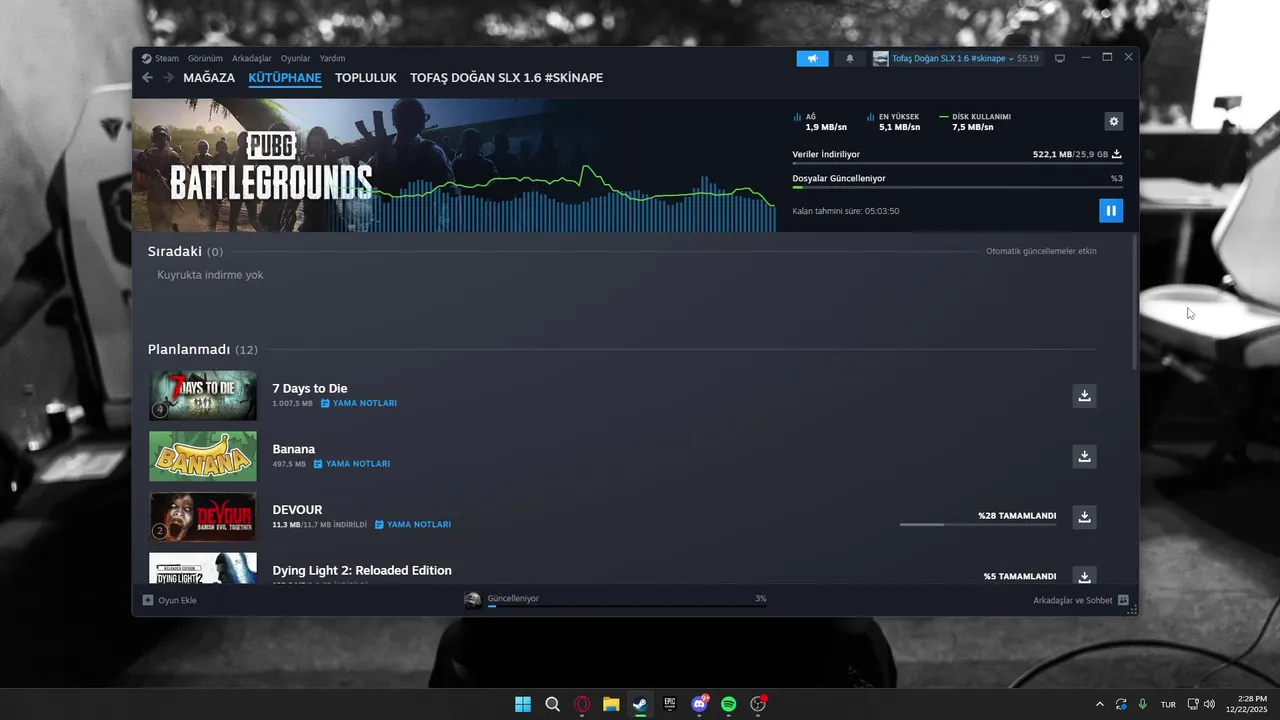Image resolution: width=1280 pixels, height=720 pixels.
Task: Click the Oyun Ekle plus icon
Action: 148,600
